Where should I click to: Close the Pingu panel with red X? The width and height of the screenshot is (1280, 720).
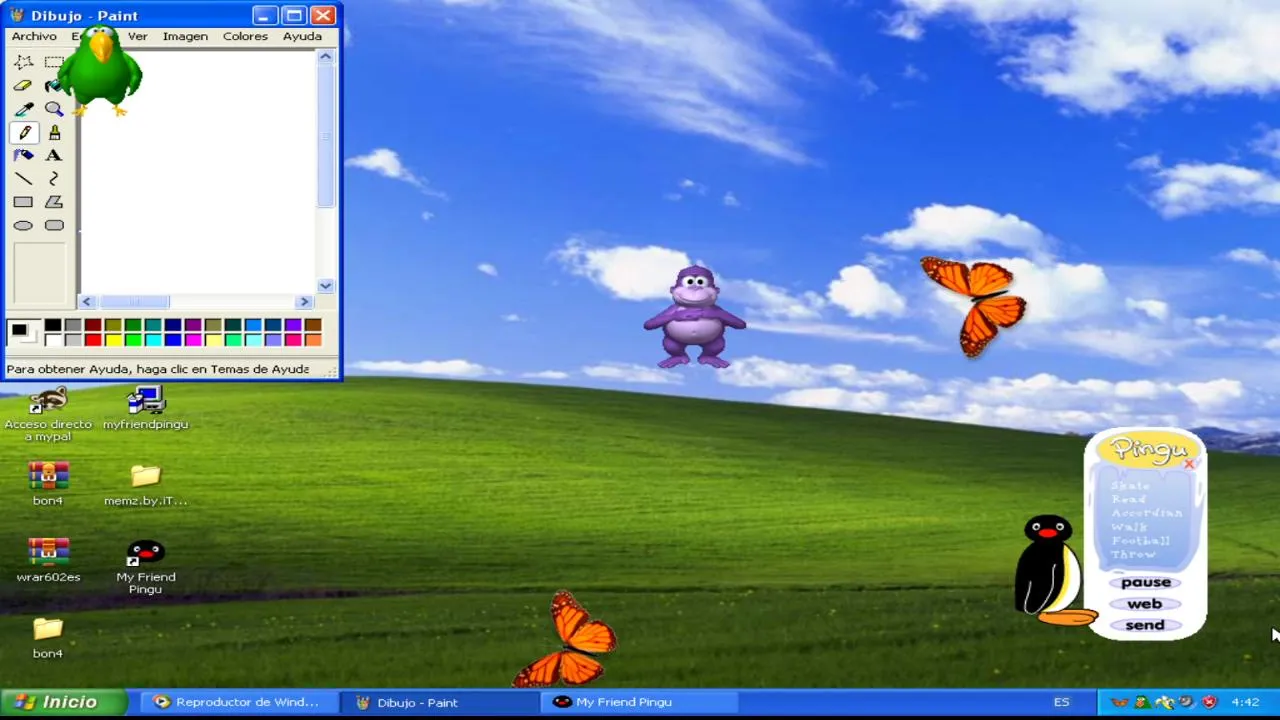(1189, 463)
